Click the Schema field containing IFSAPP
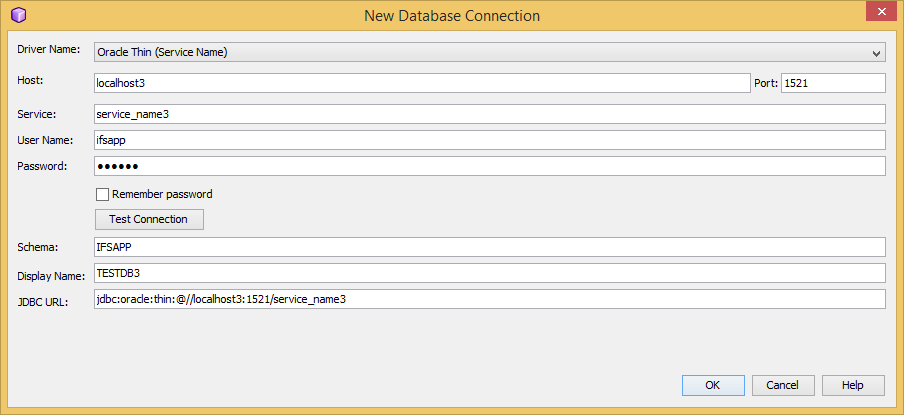The image size is (904, 415). pos(489,247)
